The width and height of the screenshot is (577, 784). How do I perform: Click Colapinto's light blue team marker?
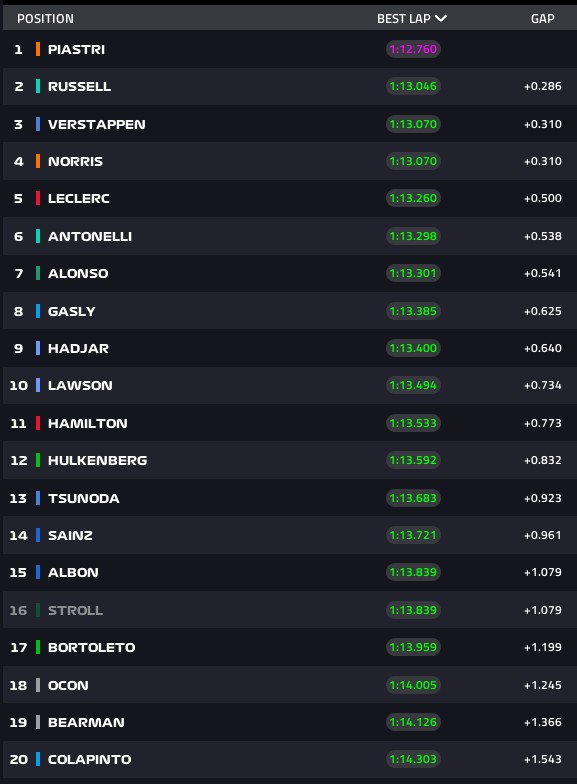pos(38,759)
